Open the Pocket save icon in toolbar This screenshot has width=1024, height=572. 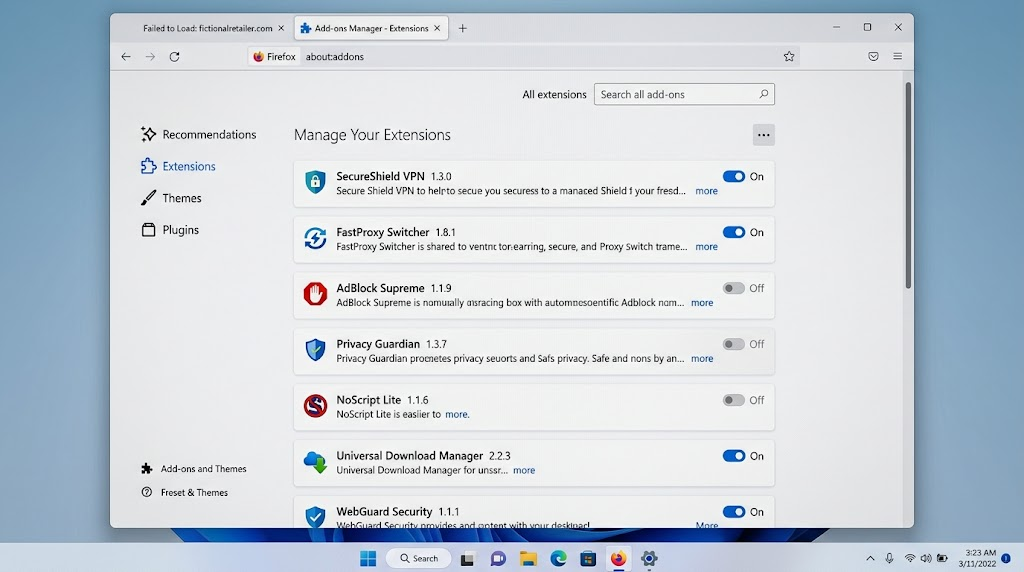point(873,57)
